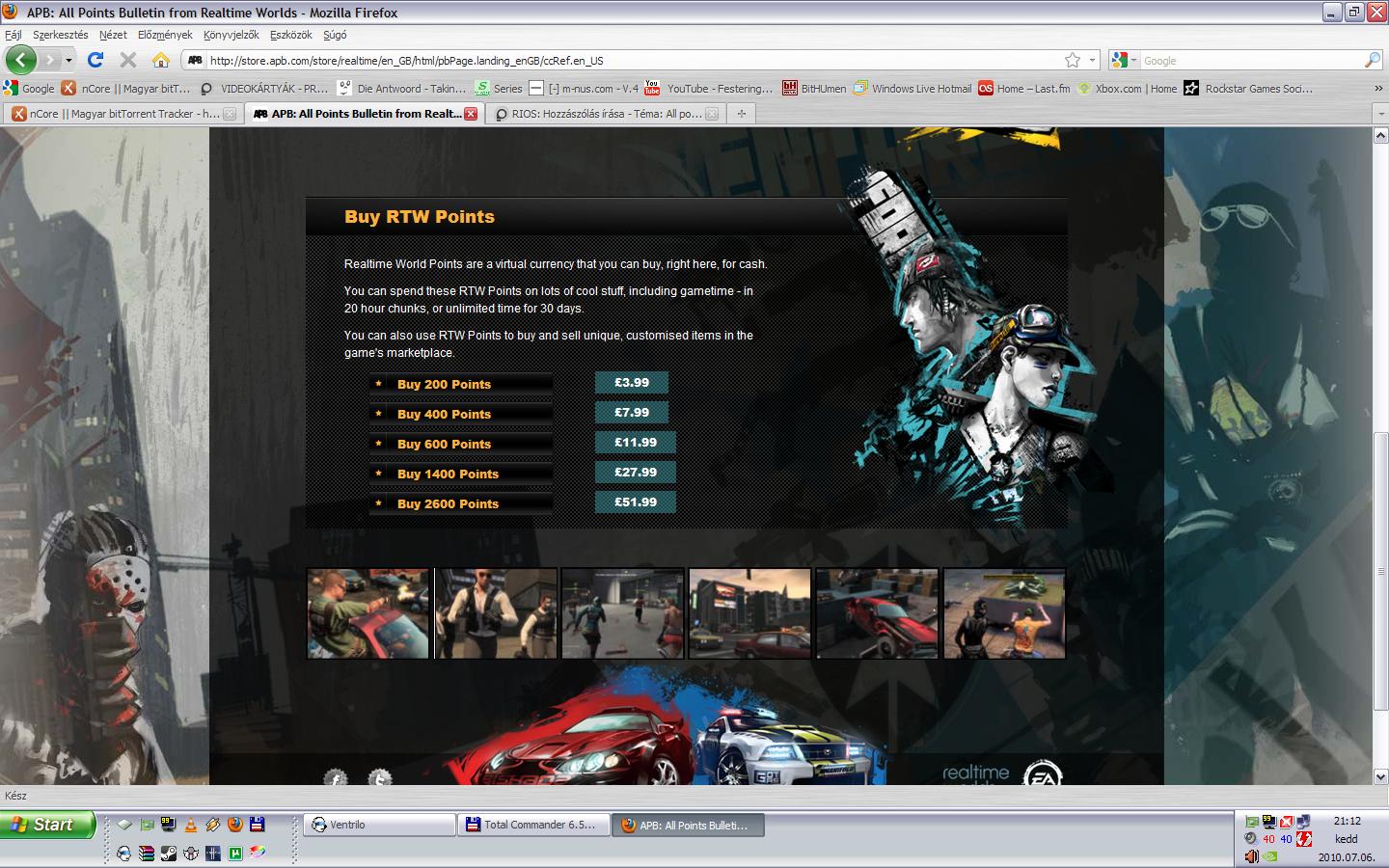1389x868 pixels.
Task: Click the gray stop loading X icon
Action: click(x=127, y=60)
